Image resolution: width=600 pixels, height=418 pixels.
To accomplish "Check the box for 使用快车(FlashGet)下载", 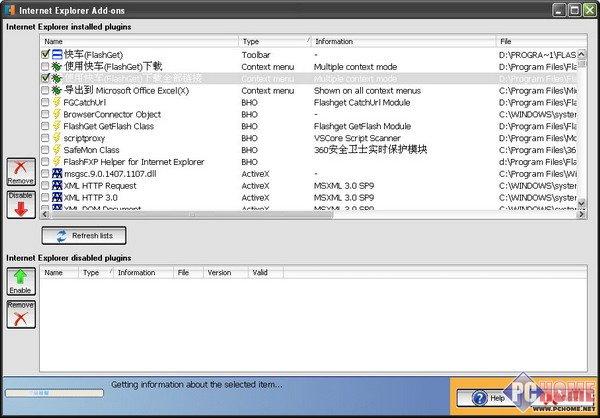I will [46, 67].
